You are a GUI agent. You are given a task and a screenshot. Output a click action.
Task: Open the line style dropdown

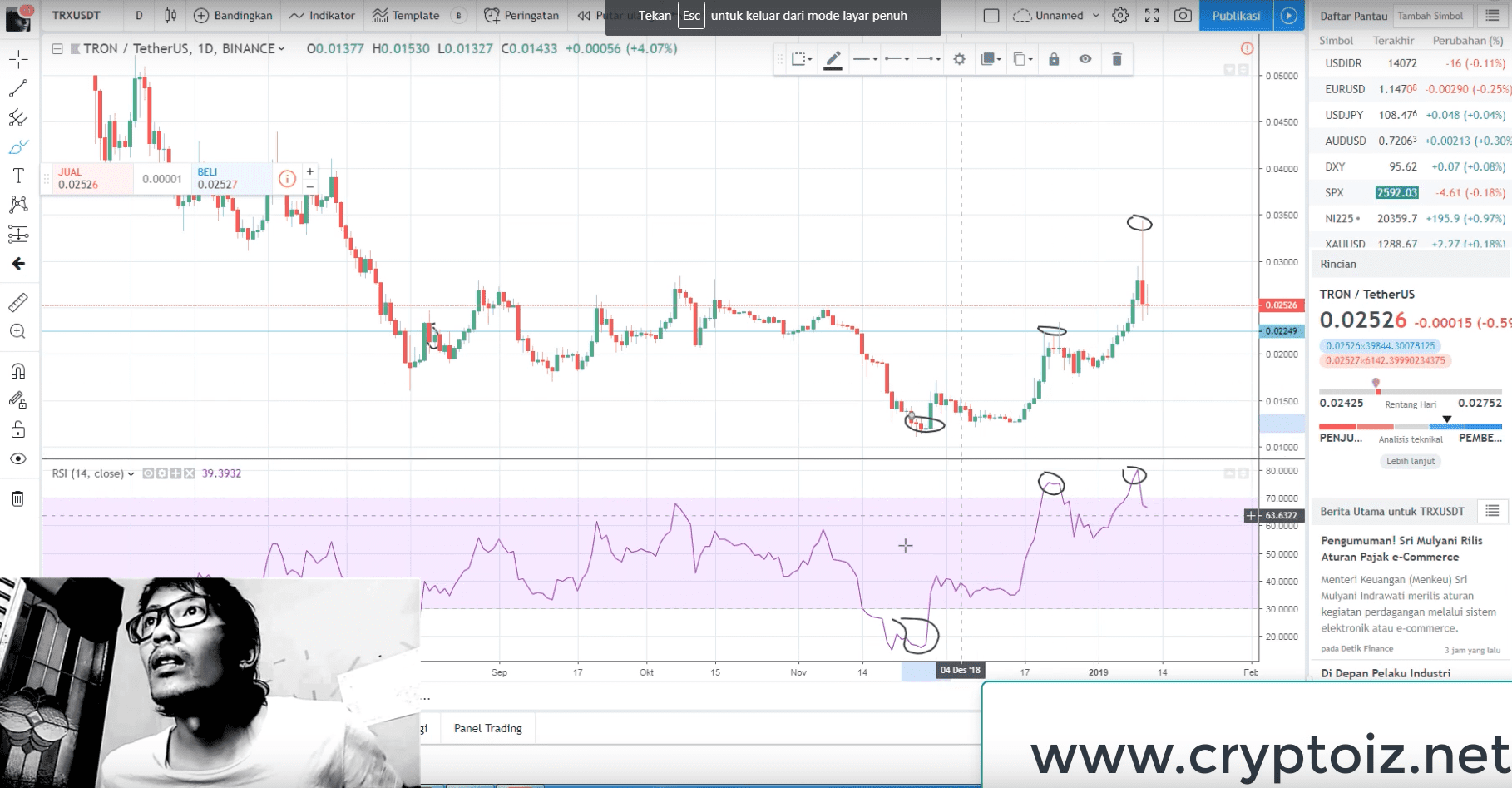(865, 59)
